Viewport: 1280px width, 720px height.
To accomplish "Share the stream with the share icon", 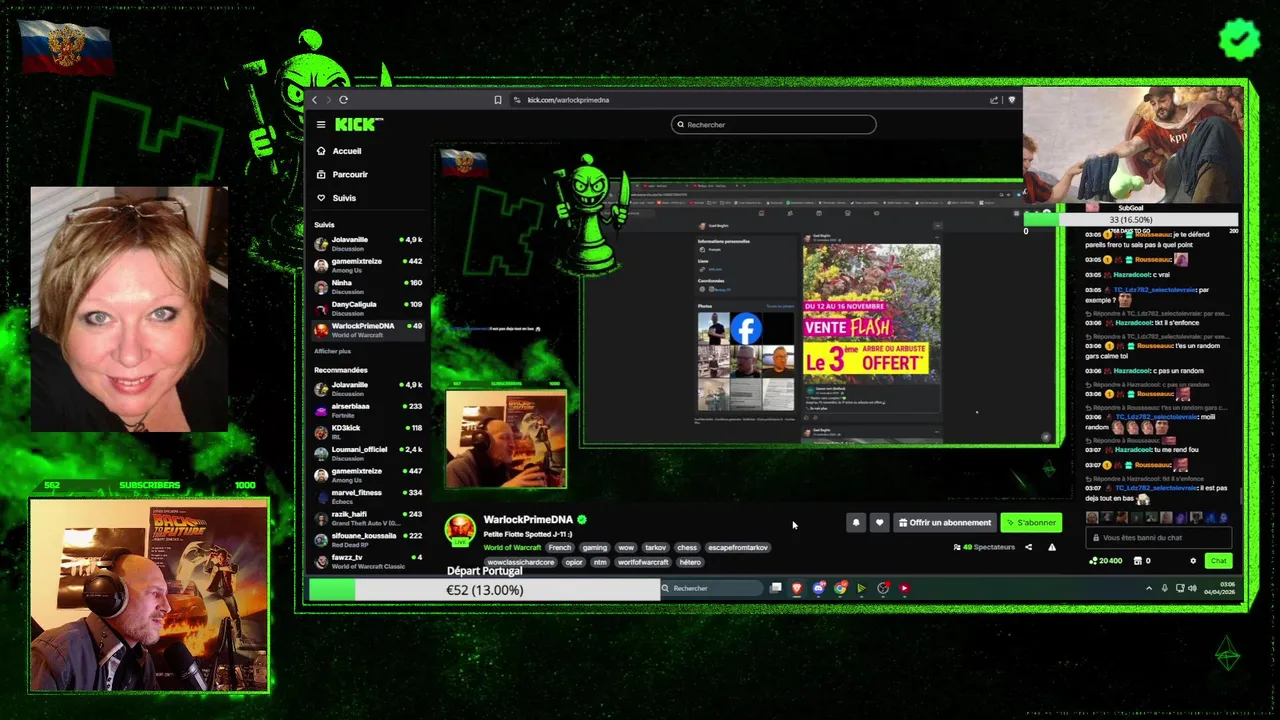I will coord(1028,547).
